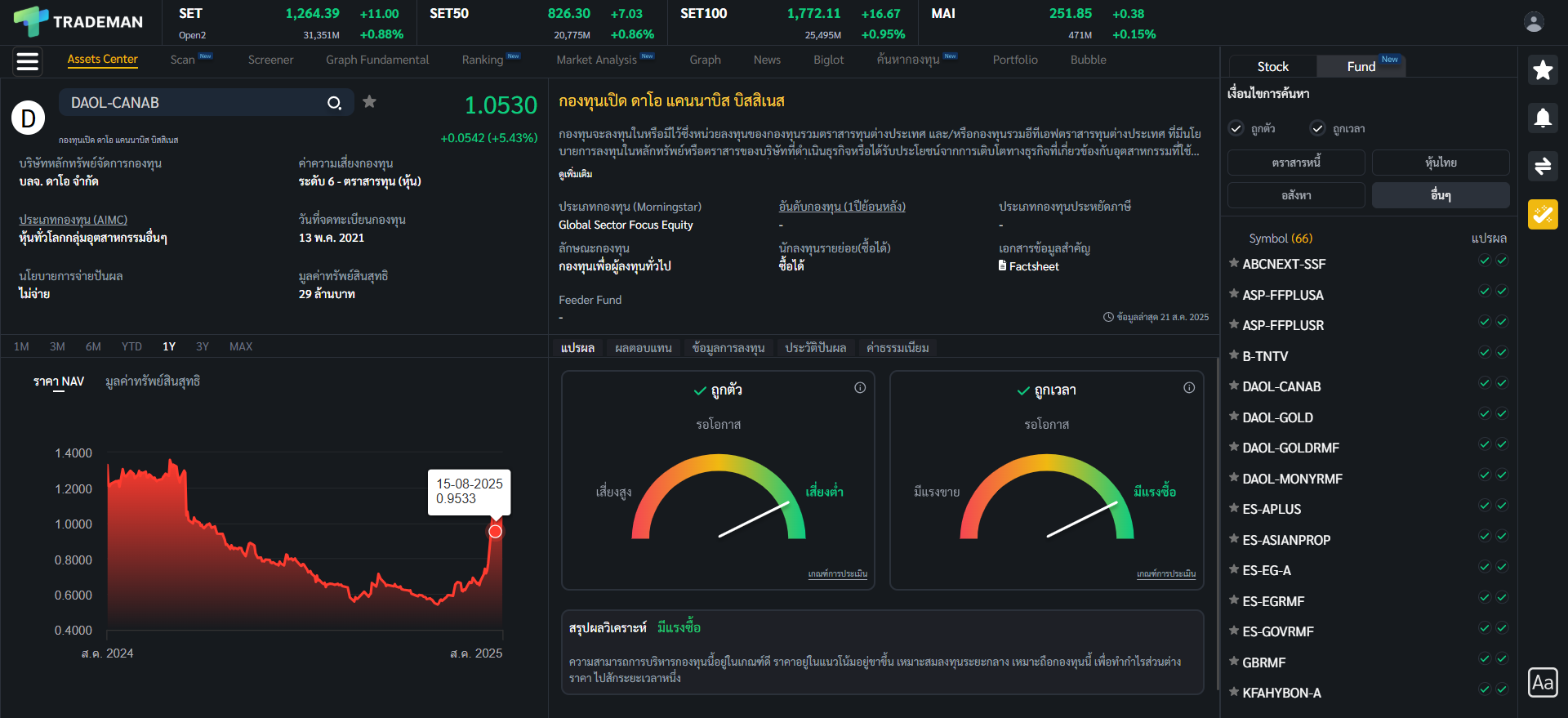This screenshot has height=718, width=1568.
Task: Open the ผลตอบแทน tab
Action: [643, 348]
